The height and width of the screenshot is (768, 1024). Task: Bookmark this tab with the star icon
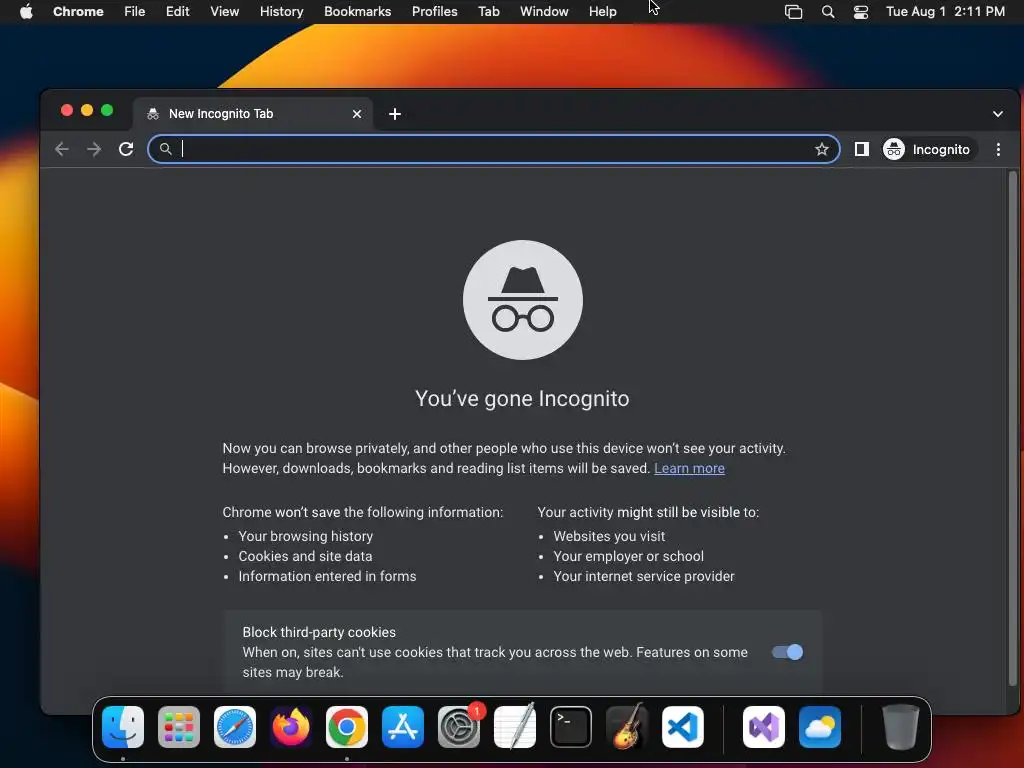pos(822,150)
